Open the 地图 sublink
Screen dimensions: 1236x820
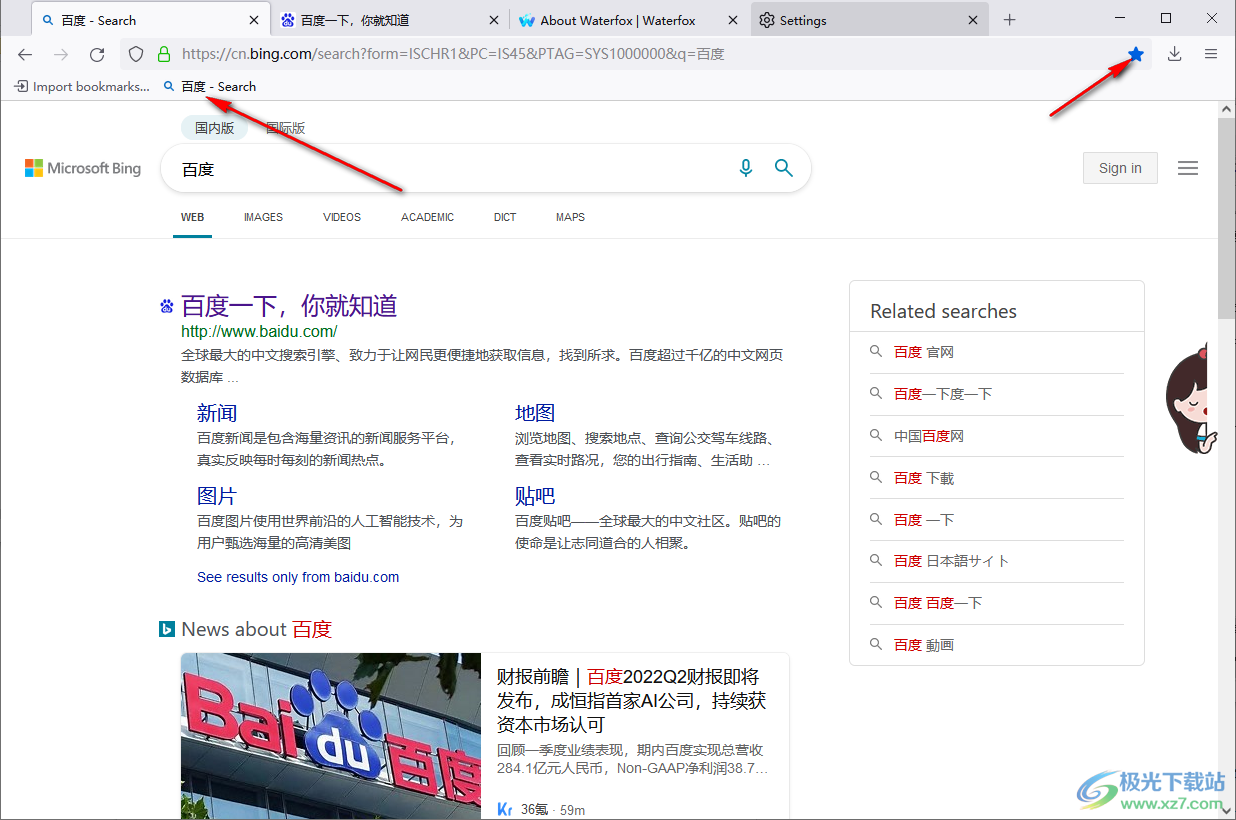click(x=535, y=413)
